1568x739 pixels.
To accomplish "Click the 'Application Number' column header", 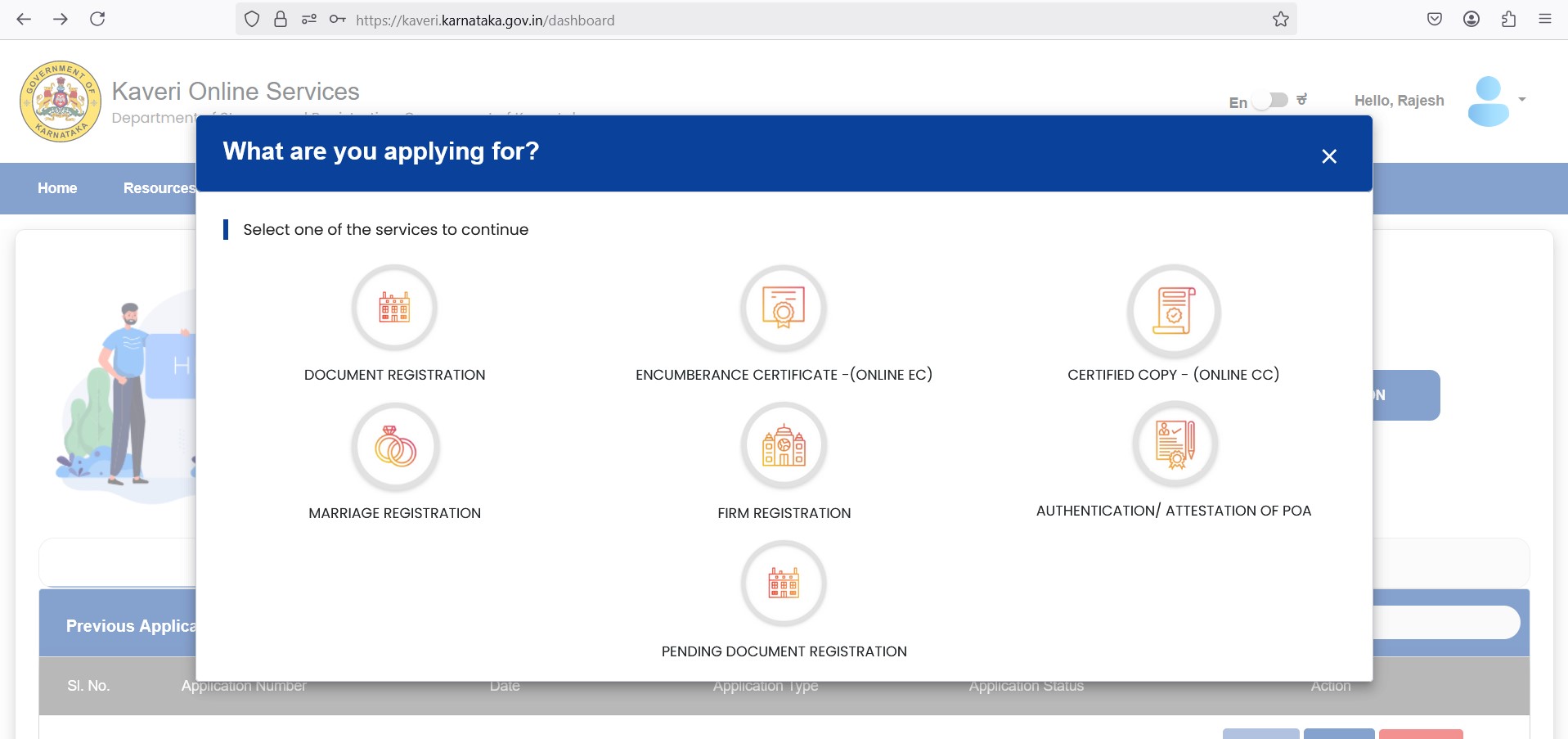I will point(244,686).
